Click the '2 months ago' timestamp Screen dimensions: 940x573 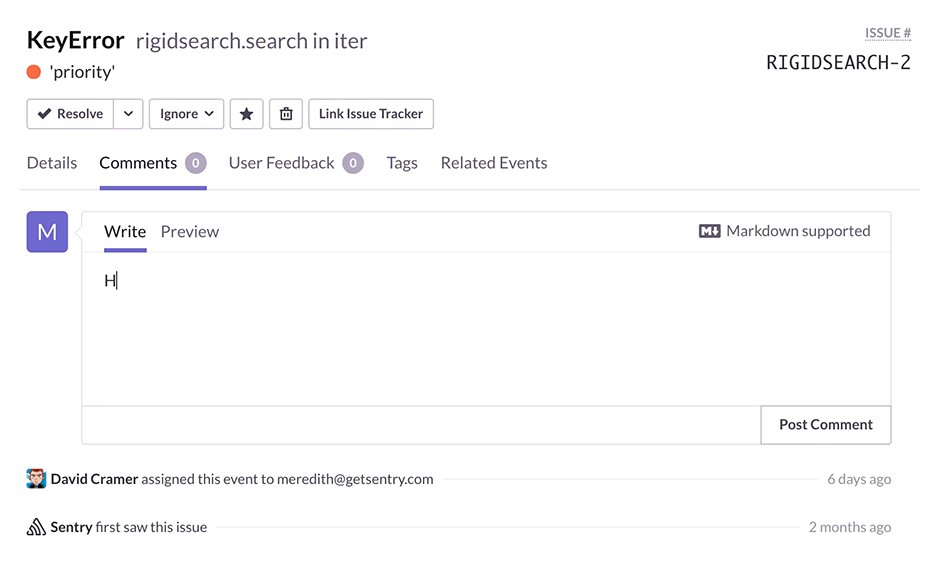[850, 527]
